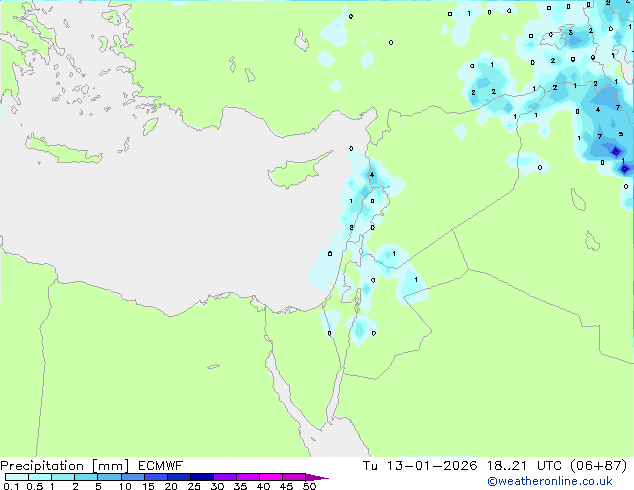
Task: Click the 0.5–1 mm legend color swatch
Action: pos(40,477)
